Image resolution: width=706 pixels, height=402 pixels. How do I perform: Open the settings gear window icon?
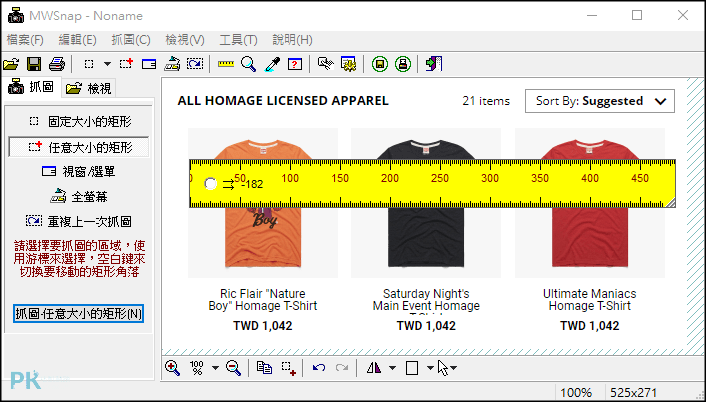click(x=348, y=64)
